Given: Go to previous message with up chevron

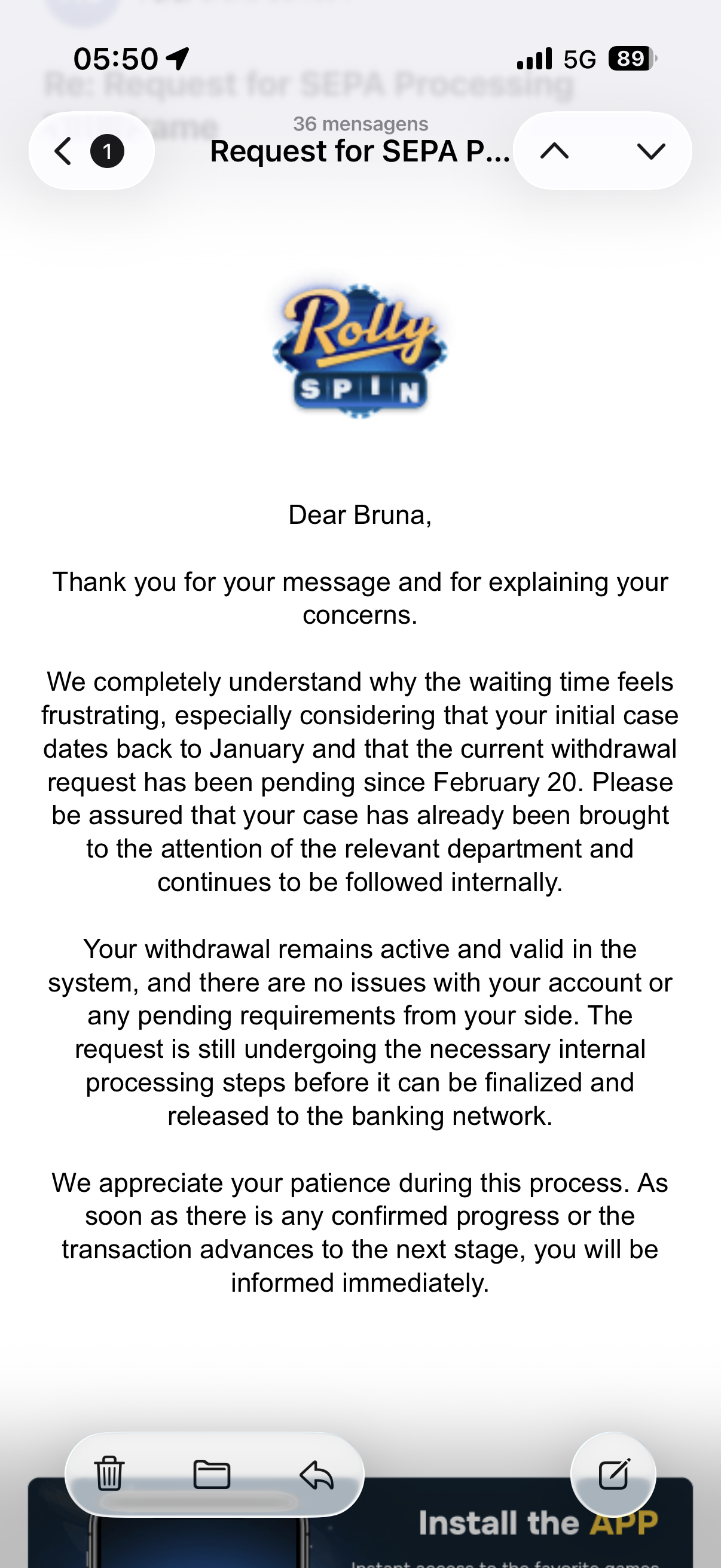Looking at the screenshot, I should [554, 151].
